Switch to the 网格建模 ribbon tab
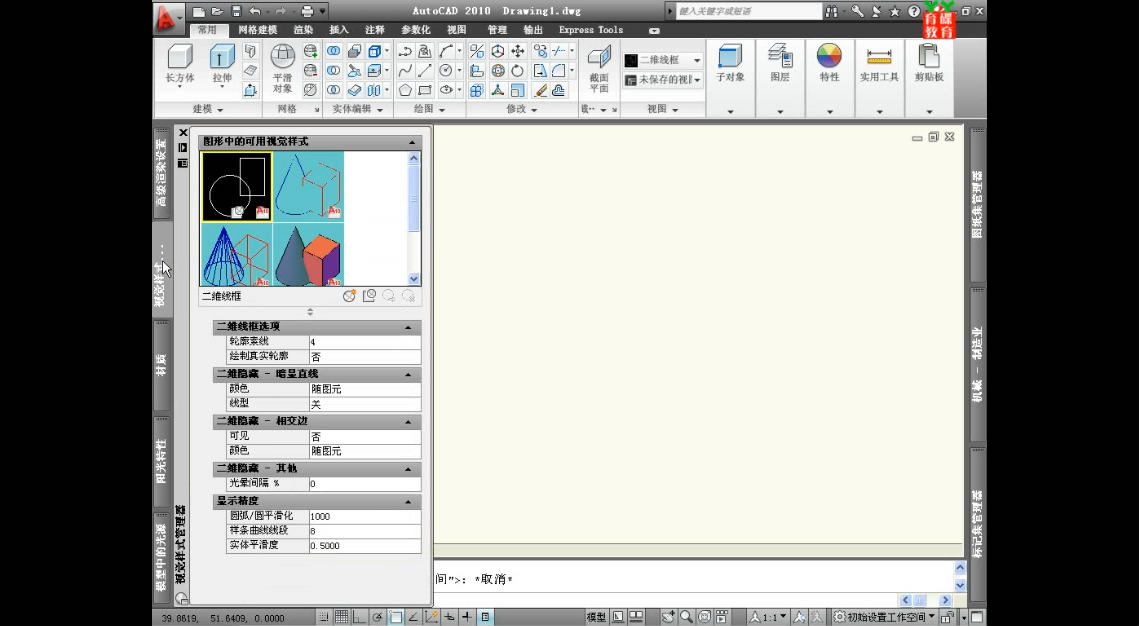Image resolution: width=1139 pixels, height=626 pixels. click(x=258, y=30)
